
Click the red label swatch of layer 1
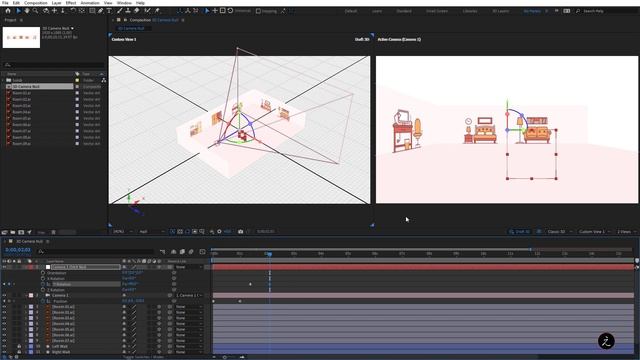pyautogui.click(x=31, y=267)
